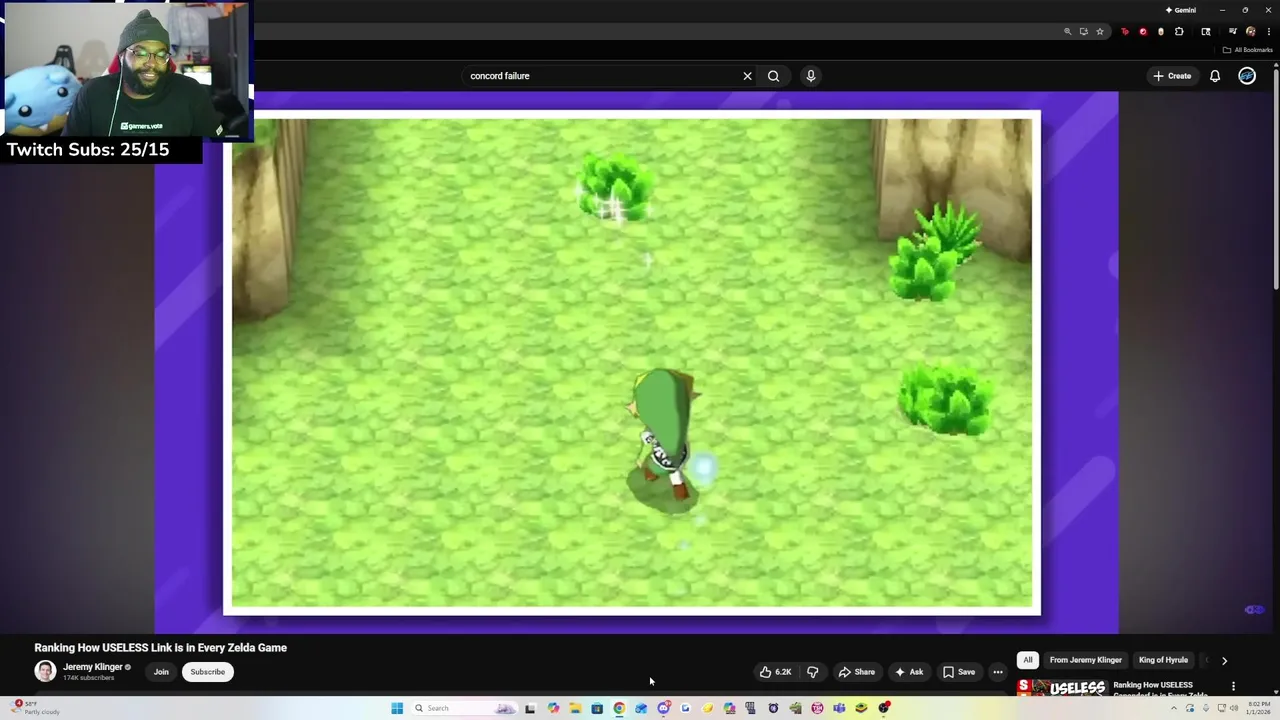This screenshot has height=720, width=1280.
Task: Select the 'From Jeremy Klinger' chip
Action: 1086,660
